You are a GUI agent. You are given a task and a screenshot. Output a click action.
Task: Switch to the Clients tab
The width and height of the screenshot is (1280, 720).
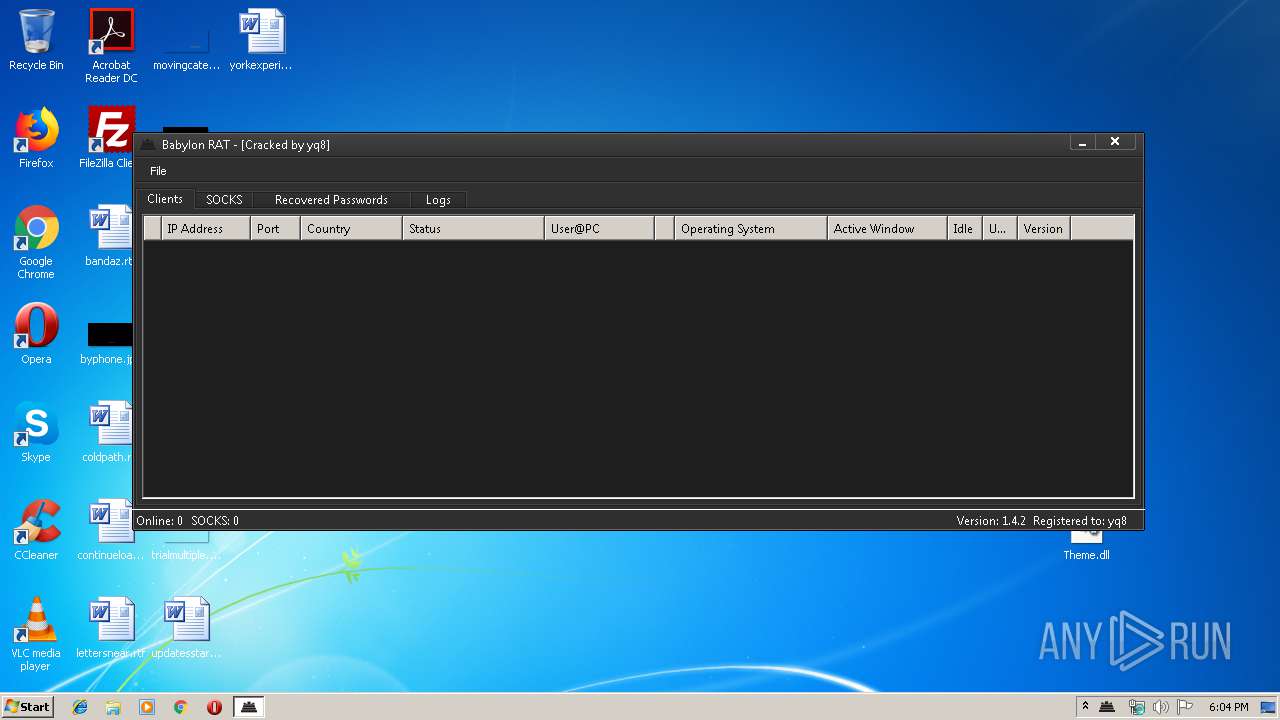tap(165, 199)
